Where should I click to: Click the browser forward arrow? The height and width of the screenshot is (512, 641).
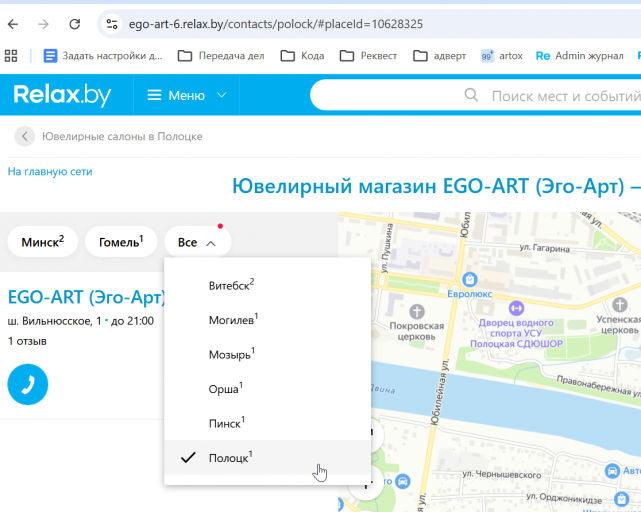(43, 24)
